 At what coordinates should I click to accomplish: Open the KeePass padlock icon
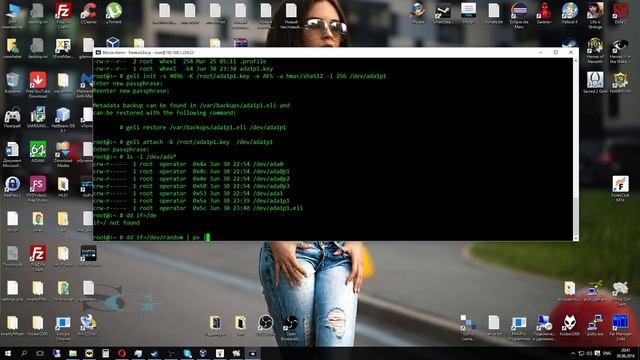[12, 187]
